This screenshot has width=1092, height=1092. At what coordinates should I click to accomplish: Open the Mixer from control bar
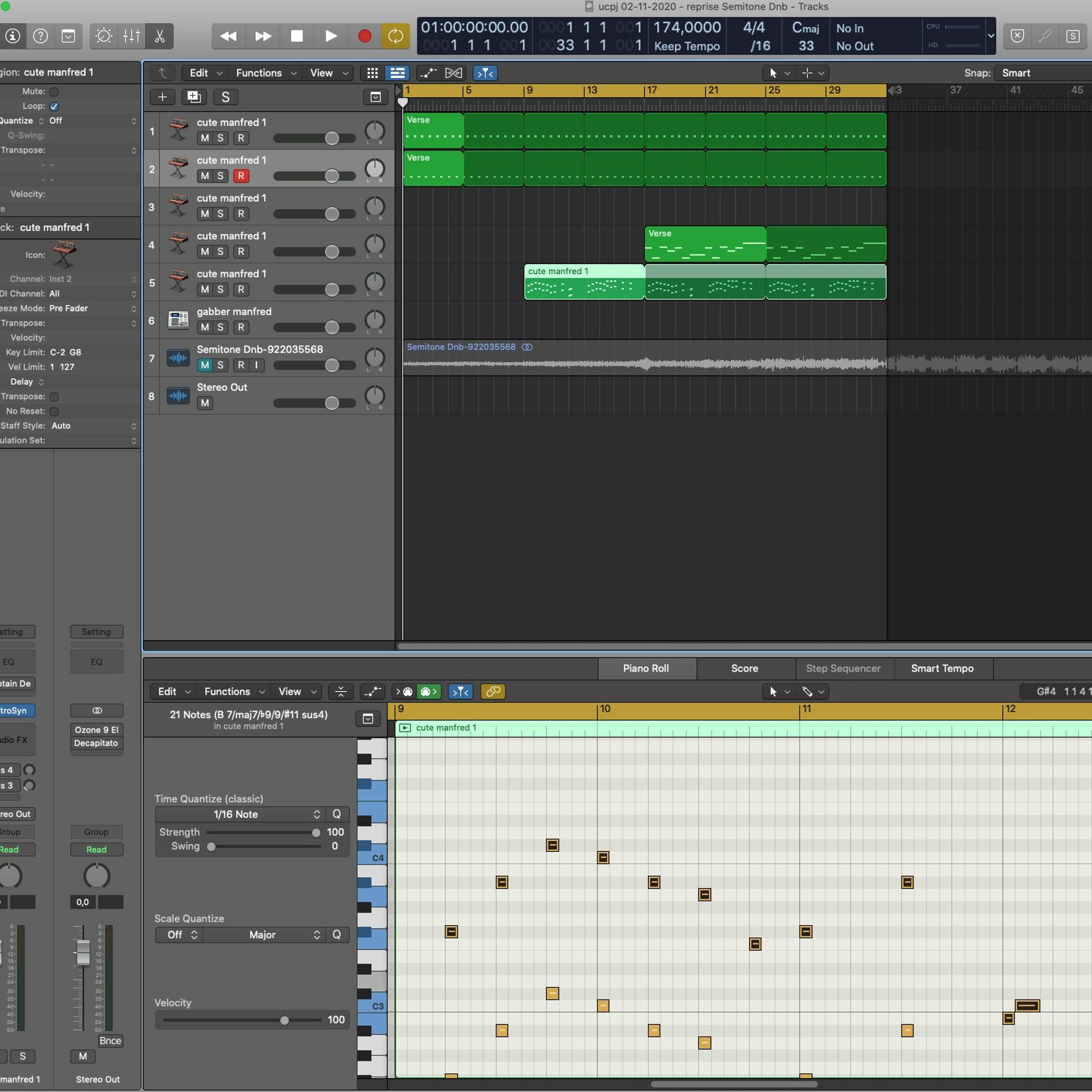pos(131,36)
